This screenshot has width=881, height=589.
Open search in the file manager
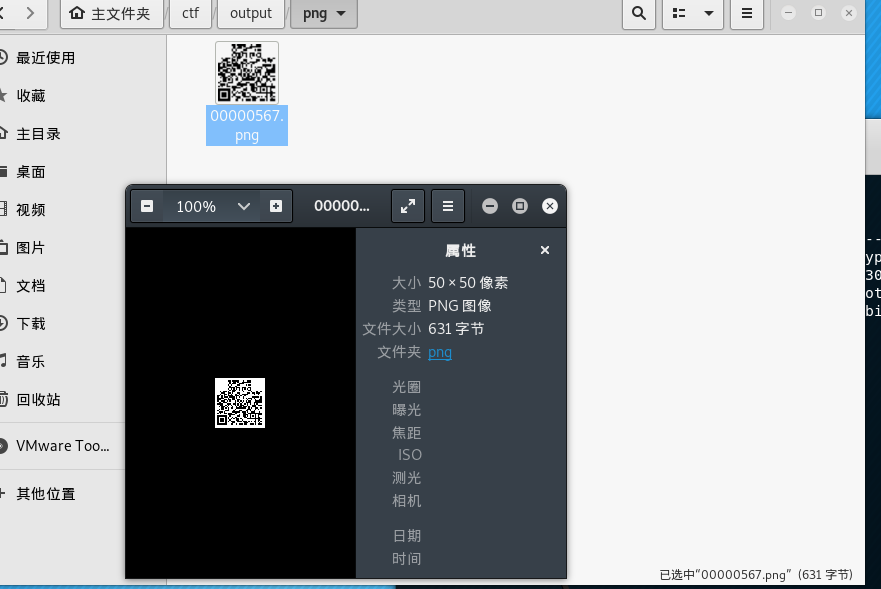tap(639, 13)
